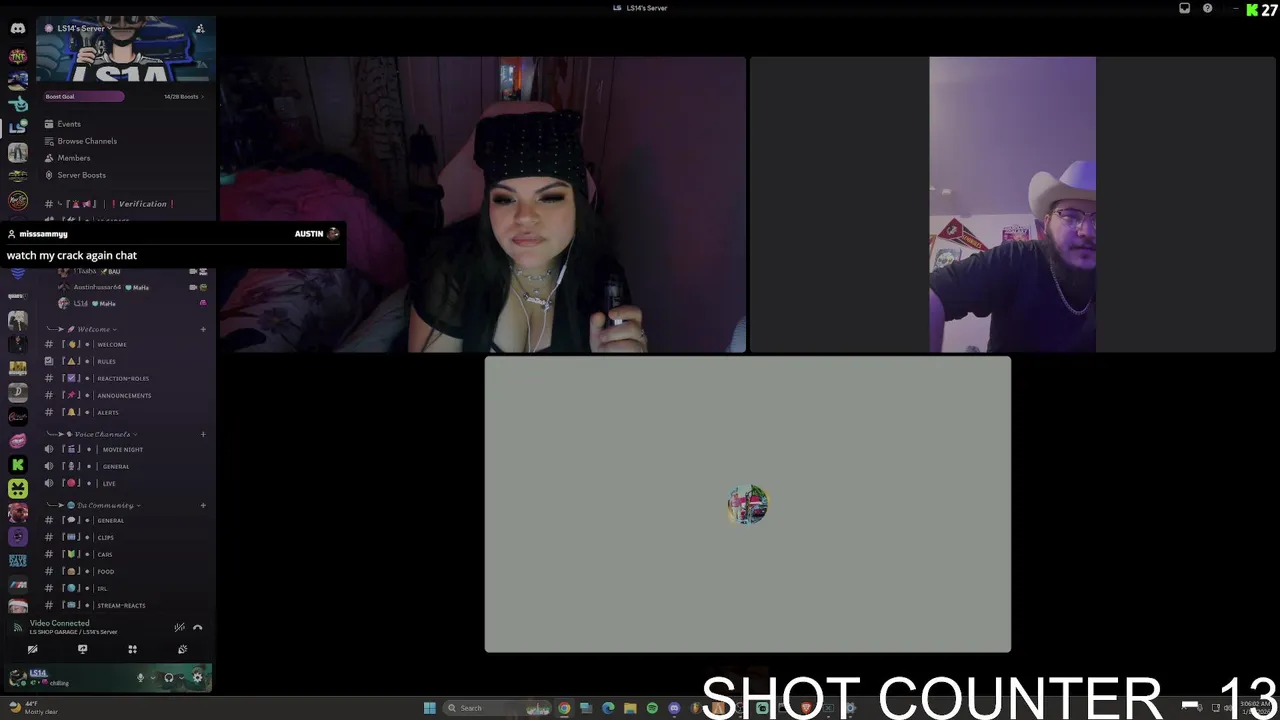Join the MOVIE NIGHT voice channel
The height and width of the screenshot is (720, 1280).
(x=125, y=449)
